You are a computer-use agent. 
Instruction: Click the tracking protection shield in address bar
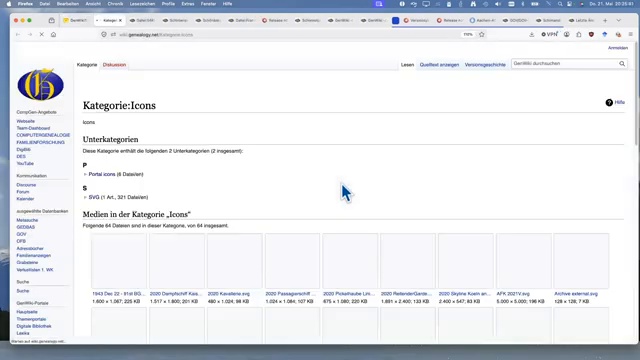(104, 35)
